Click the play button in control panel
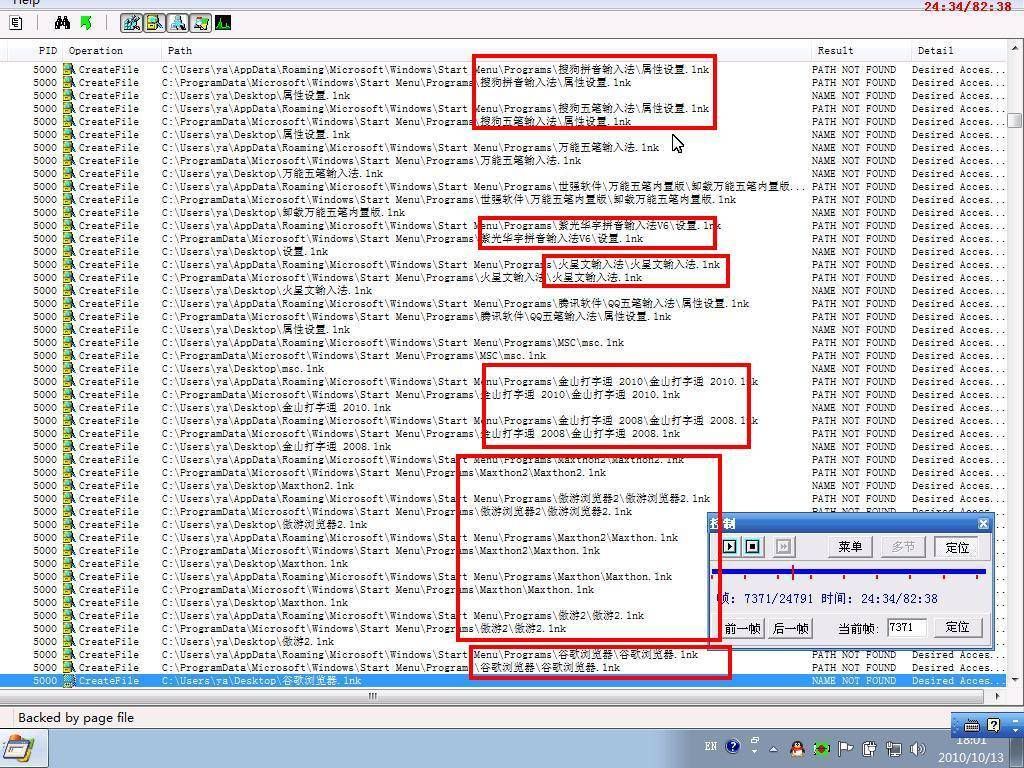The image size is (1024, 768). pyautogui.click(x=729, y=546)
